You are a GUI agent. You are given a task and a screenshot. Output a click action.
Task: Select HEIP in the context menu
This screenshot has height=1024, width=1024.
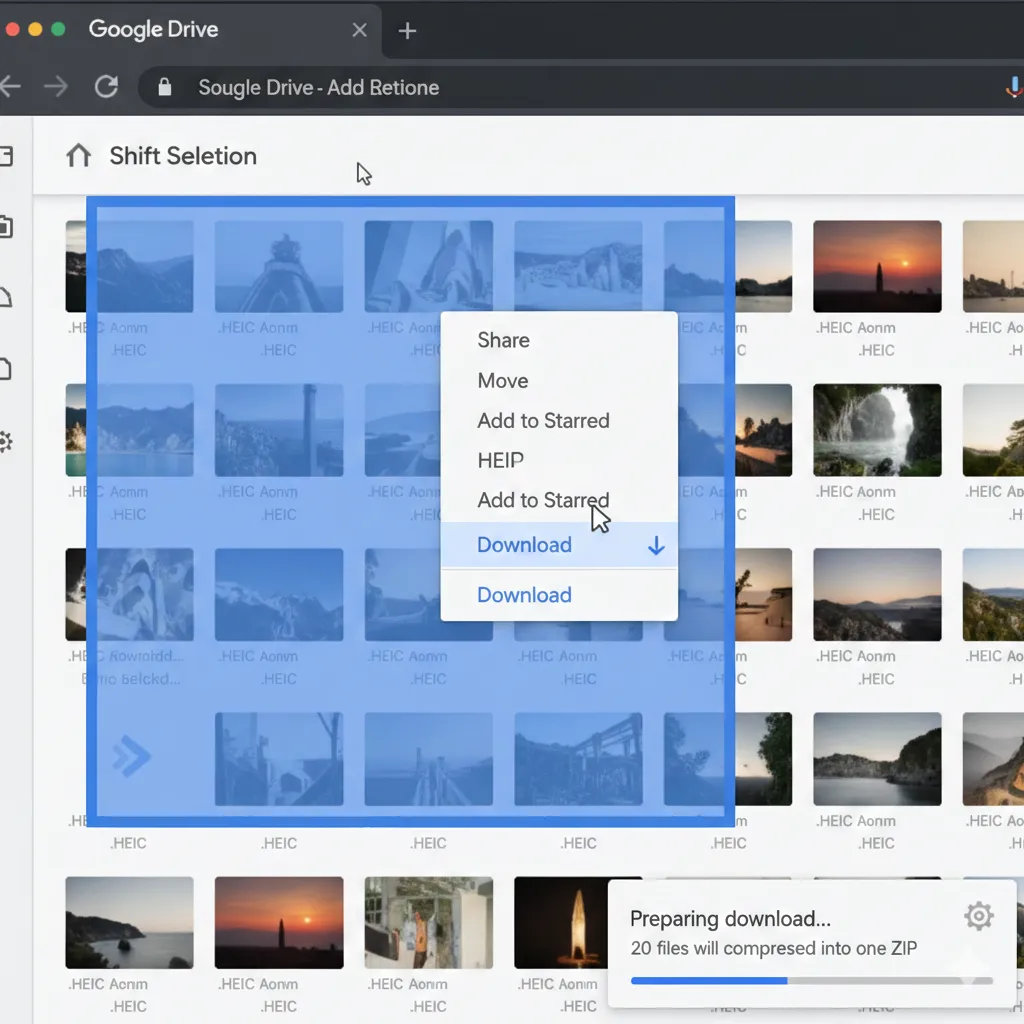(501, 460)
